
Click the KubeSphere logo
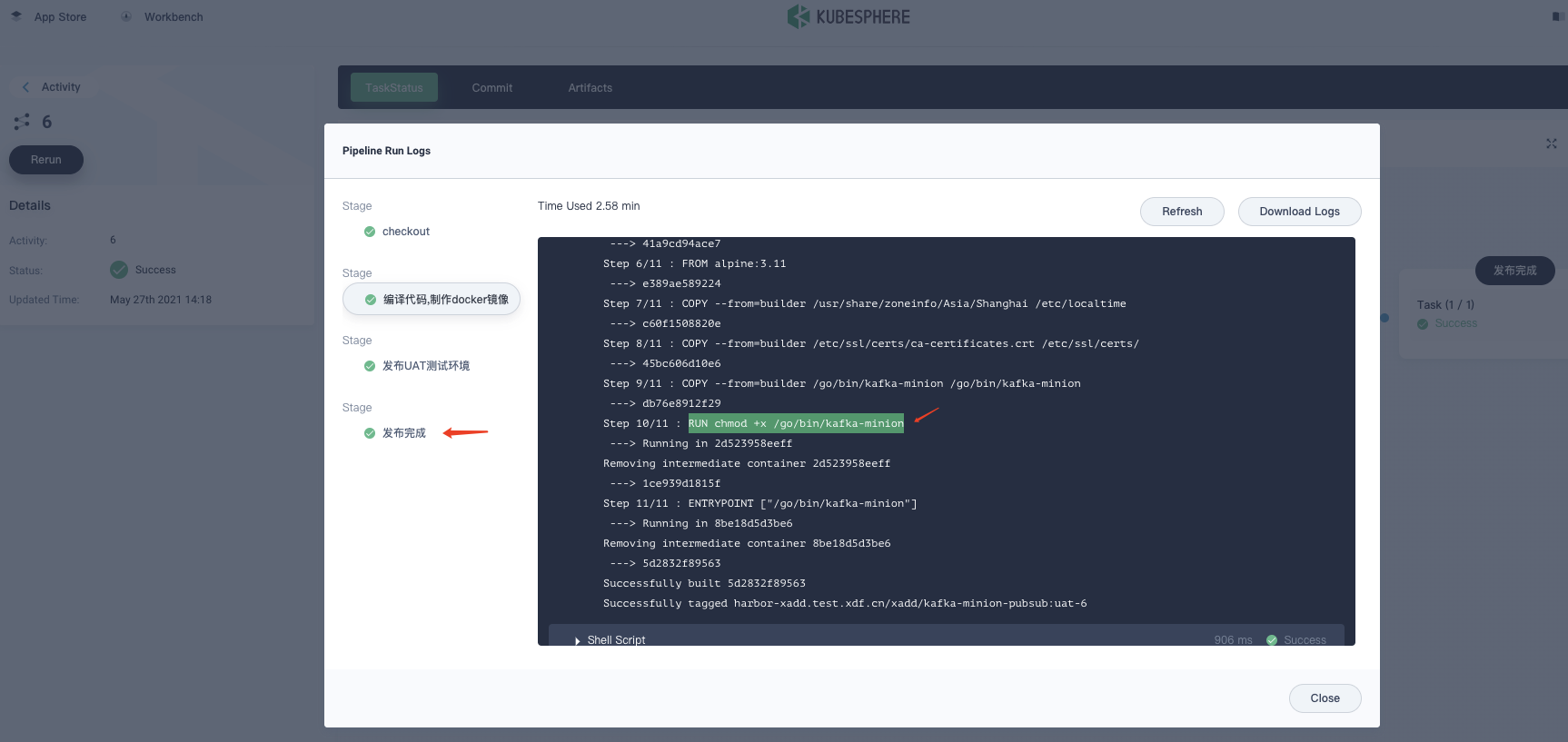pos(849,16)
